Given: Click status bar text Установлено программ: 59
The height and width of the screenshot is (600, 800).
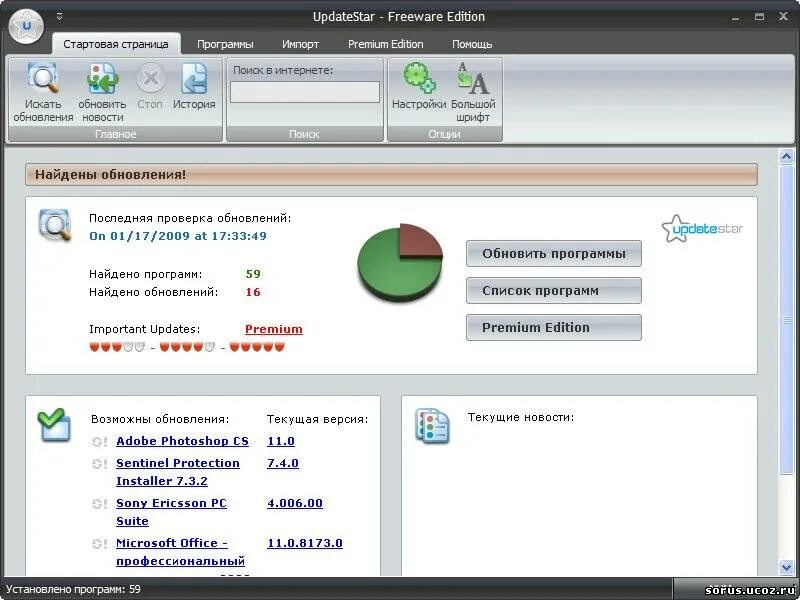Looking at the screenshot, I should 73,589.
